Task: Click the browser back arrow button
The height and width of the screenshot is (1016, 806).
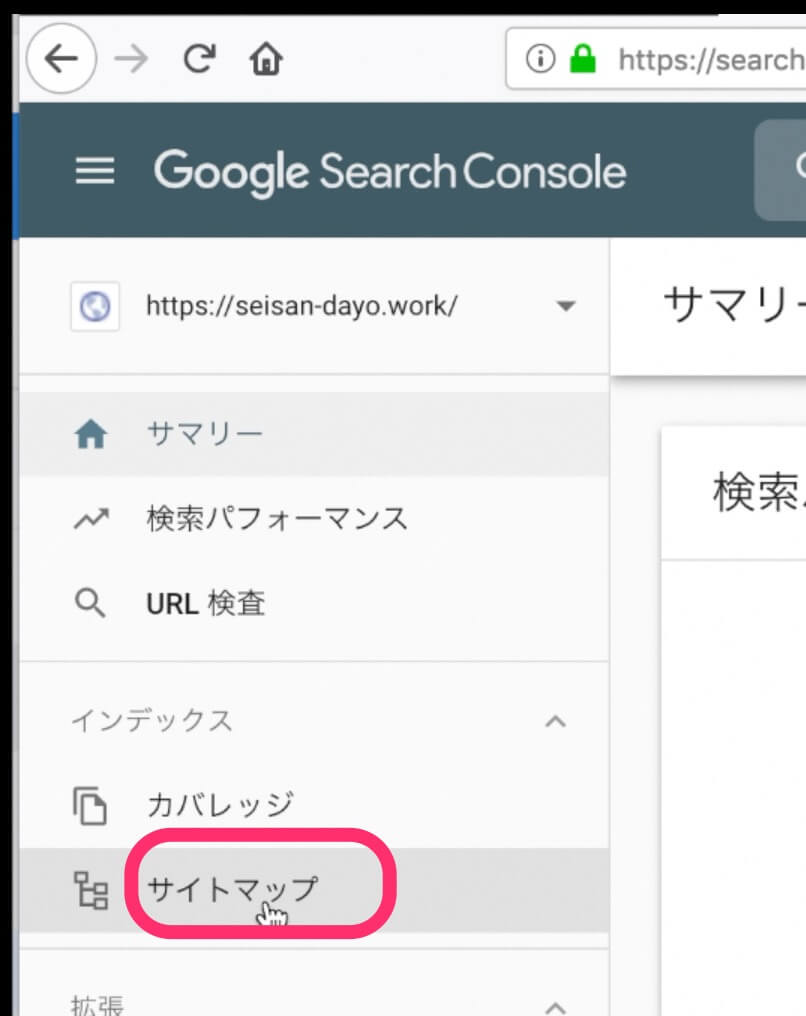Action: [x=61, y=60]
